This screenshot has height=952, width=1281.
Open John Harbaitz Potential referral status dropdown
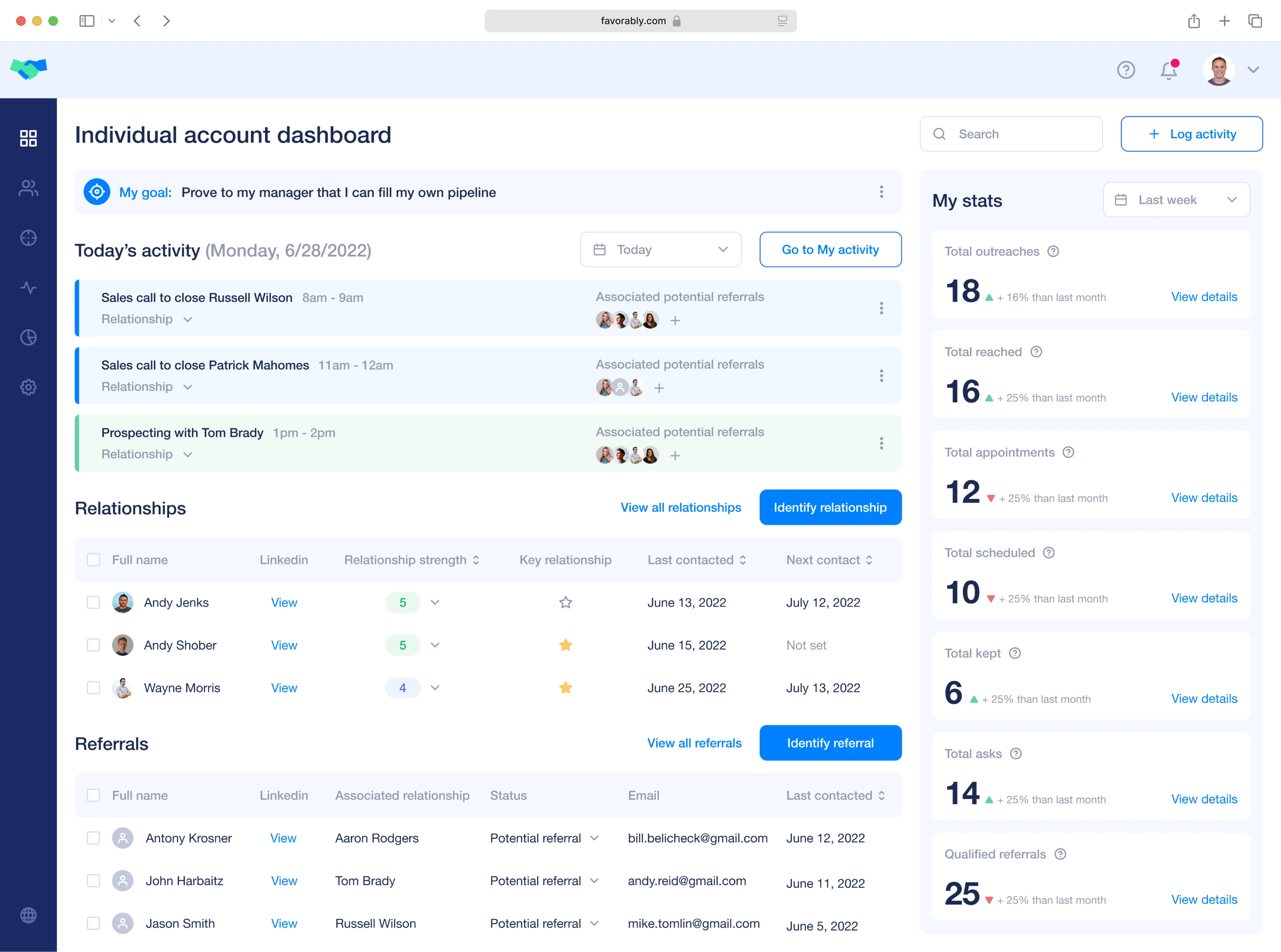(x=594, y=881)
